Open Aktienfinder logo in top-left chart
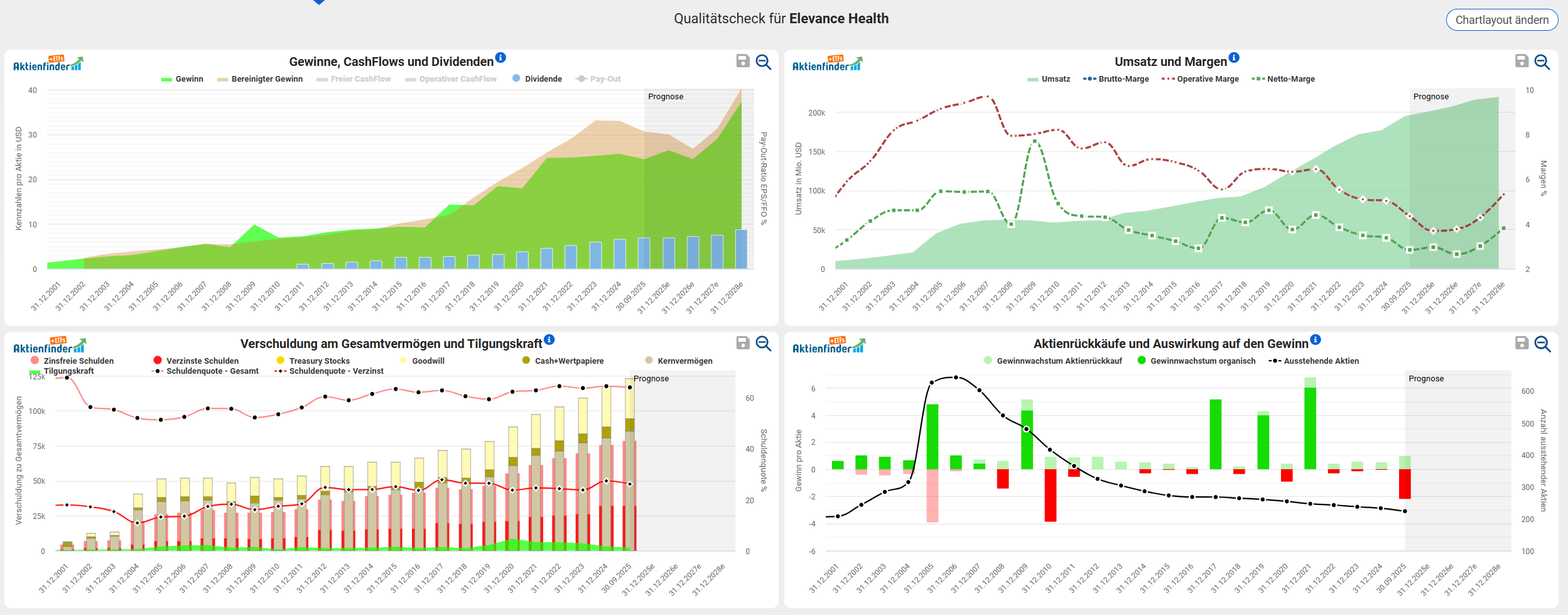This screenshot has width=1568, height=615. pyautogui.click(x=48, y=64)
